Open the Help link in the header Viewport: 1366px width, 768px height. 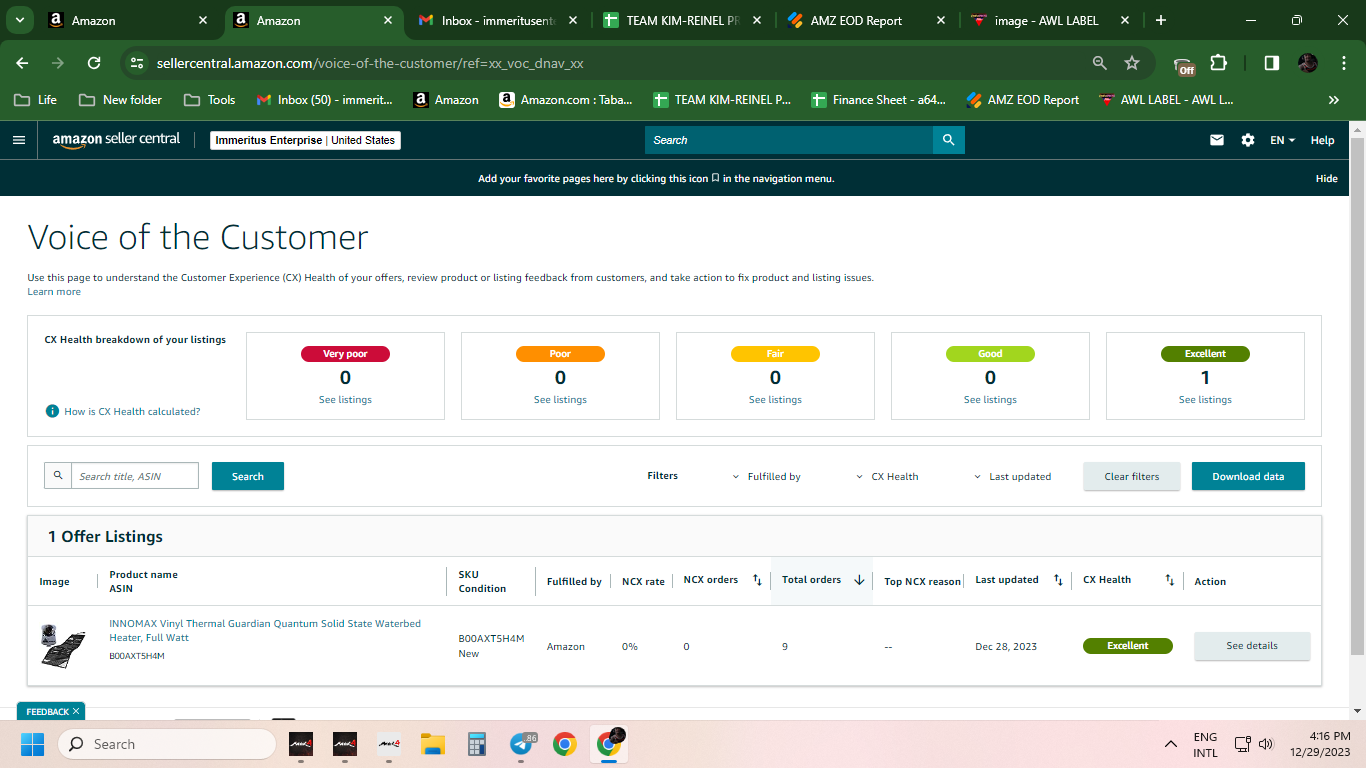tap(1322, 140)
